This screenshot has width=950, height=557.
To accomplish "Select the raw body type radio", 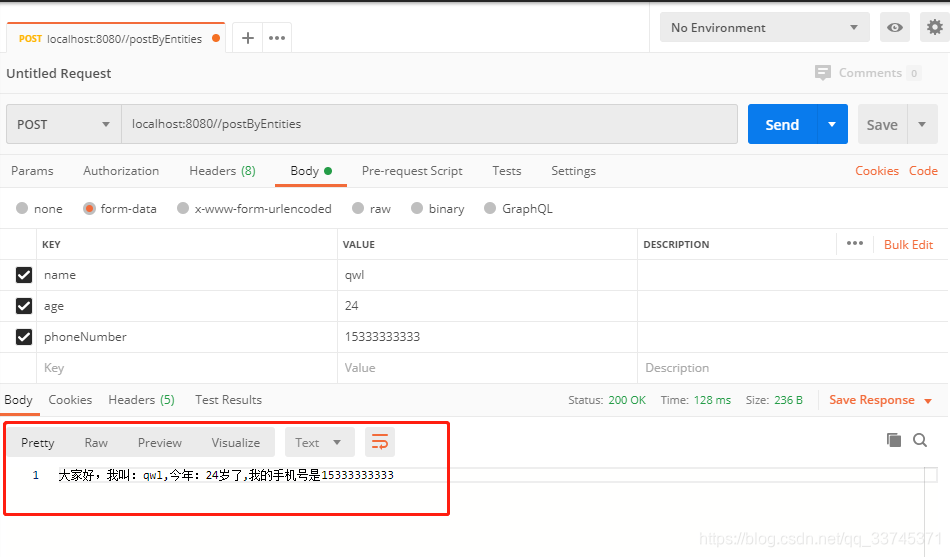I will [x=358, y=208].
